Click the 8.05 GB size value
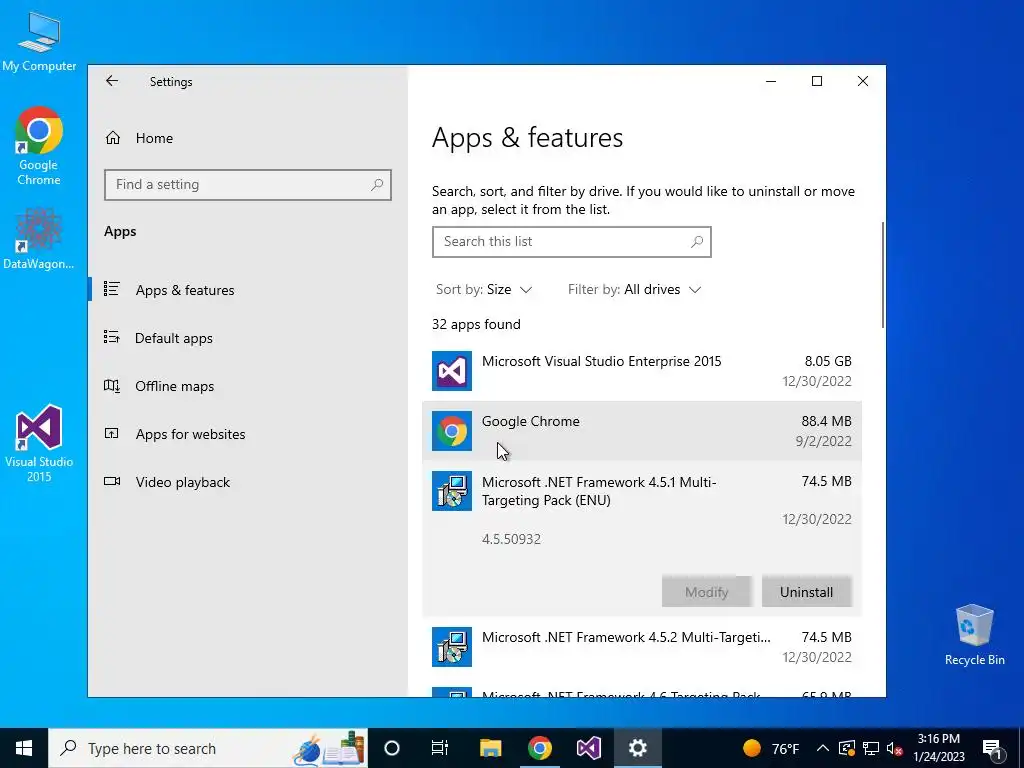The image size is (1024, 768). click(x=827, y=361)
